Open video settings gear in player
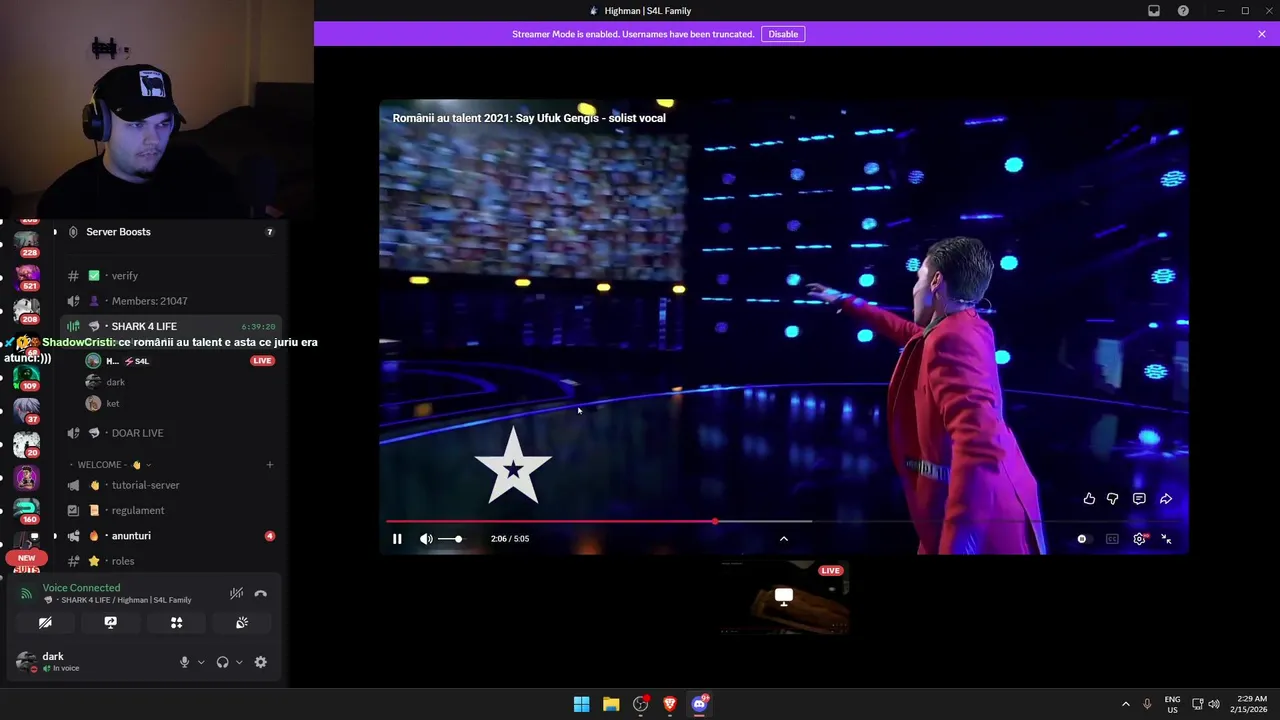The width and height of the screenshot is (1280, 720). pos(1140,539)
